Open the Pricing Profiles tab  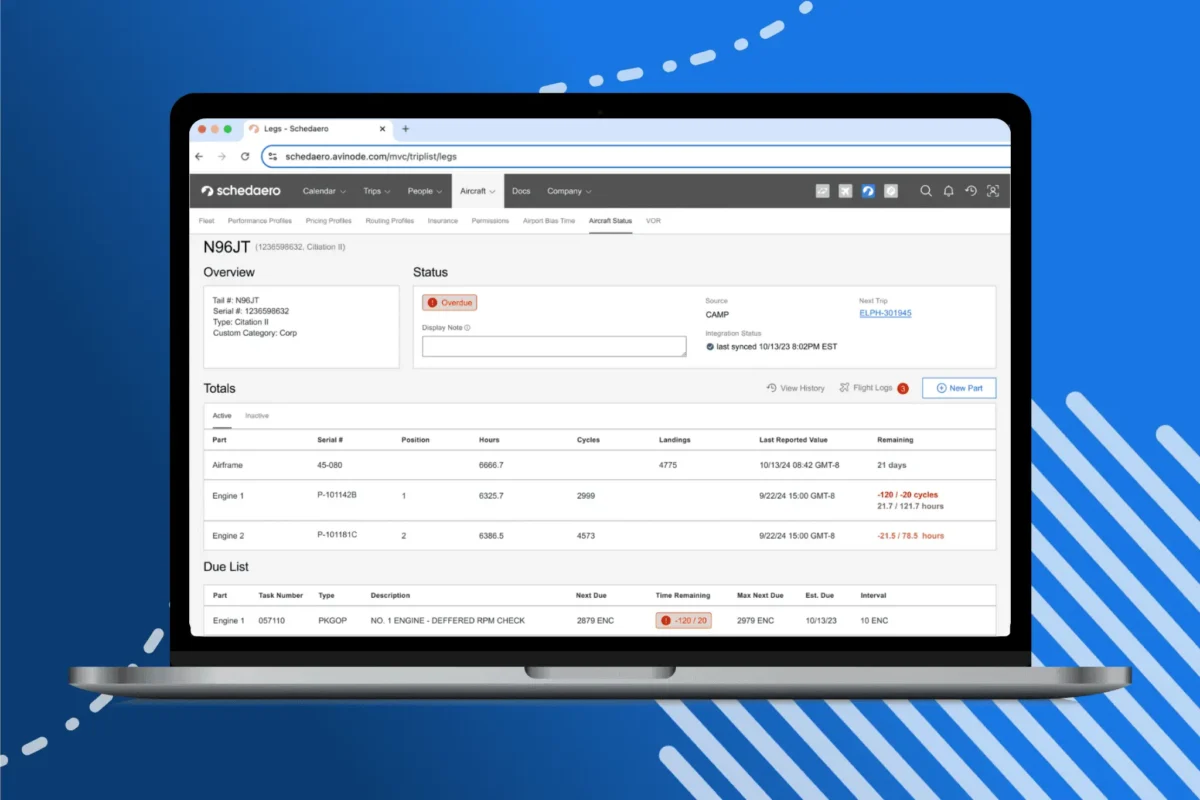click(329, 221)
